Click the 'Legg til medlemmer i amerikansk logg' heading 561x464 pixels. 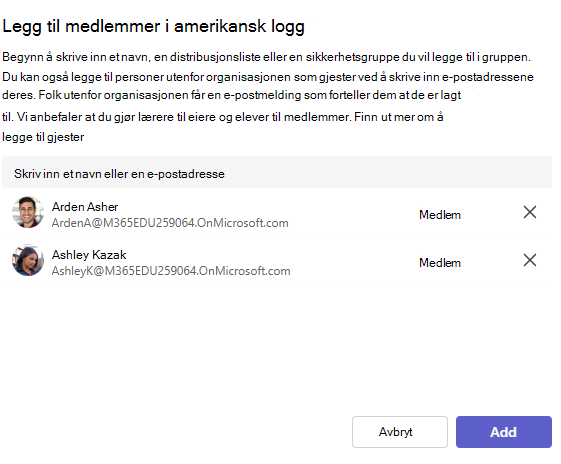coord(153,27)
